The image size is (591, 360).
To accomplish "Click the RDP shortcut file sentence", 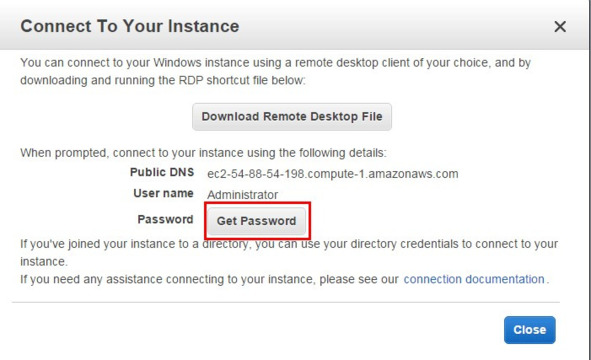I will [162, 80].
